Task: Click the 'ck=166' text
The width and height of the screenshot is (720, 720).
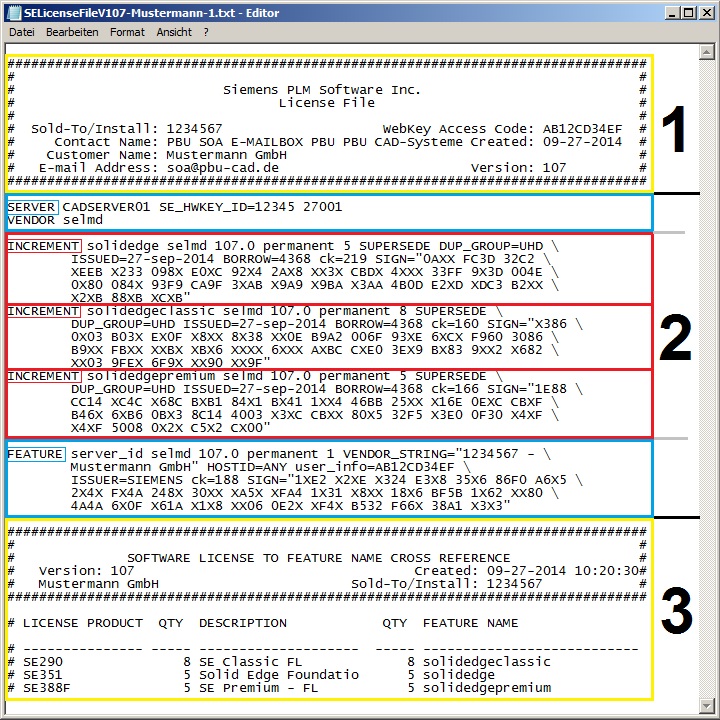Action: coord(455,389)
